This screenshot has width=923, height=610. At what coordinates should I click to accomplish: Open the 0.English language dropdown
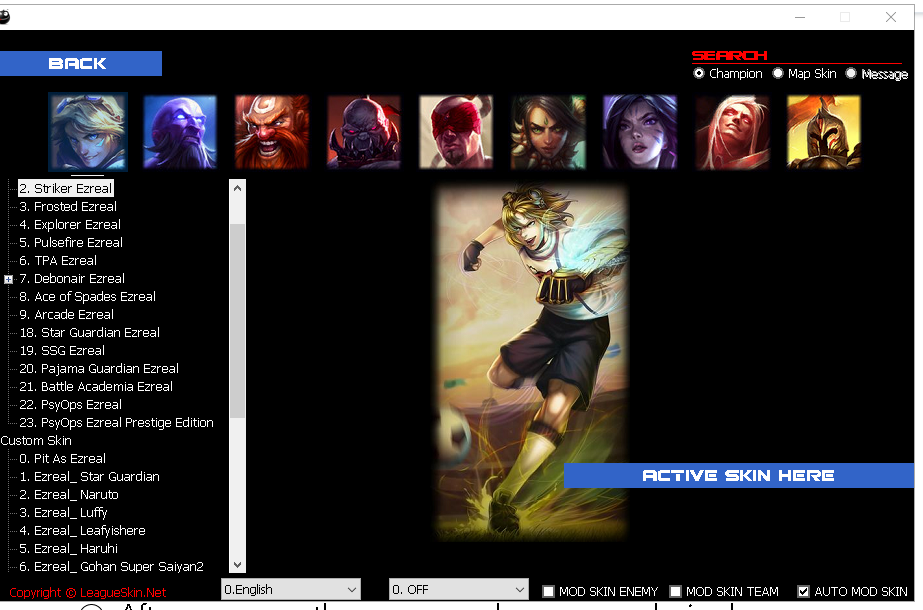291,589
